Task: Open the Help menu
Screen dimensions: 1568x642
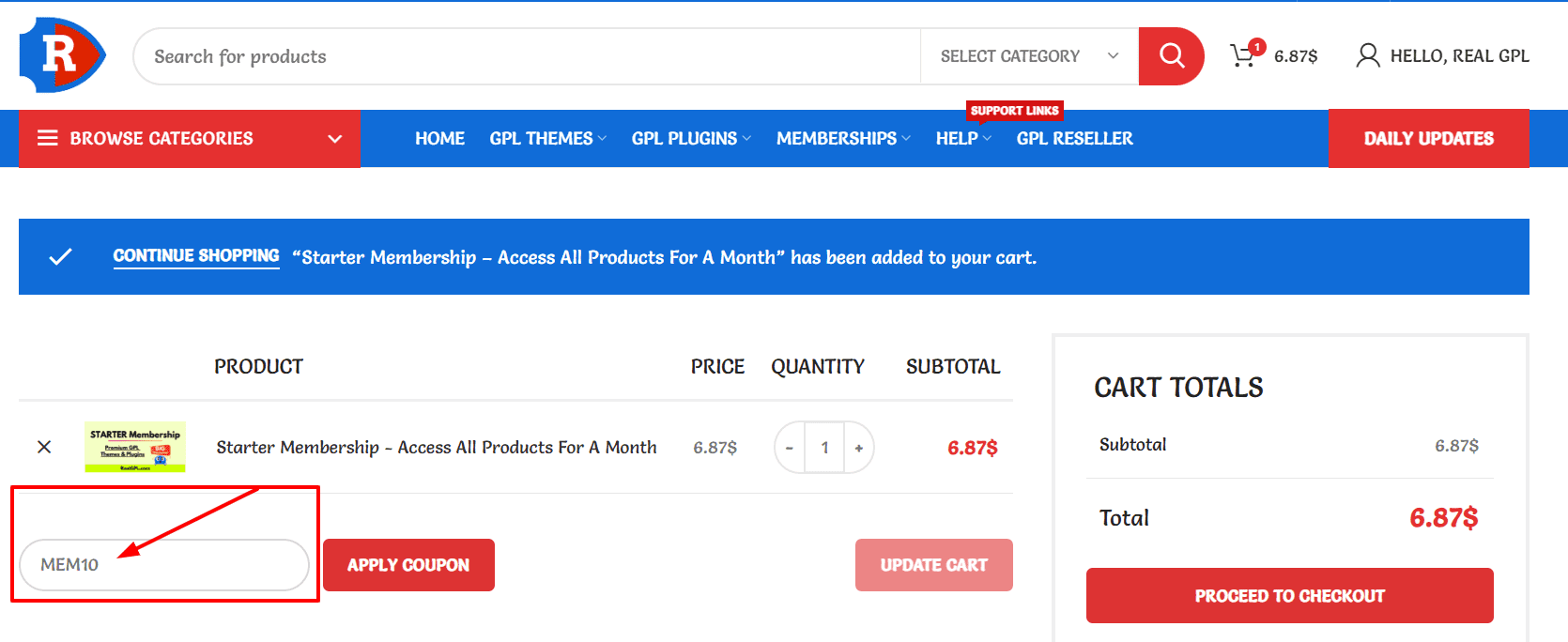Action: coord(963,138)
